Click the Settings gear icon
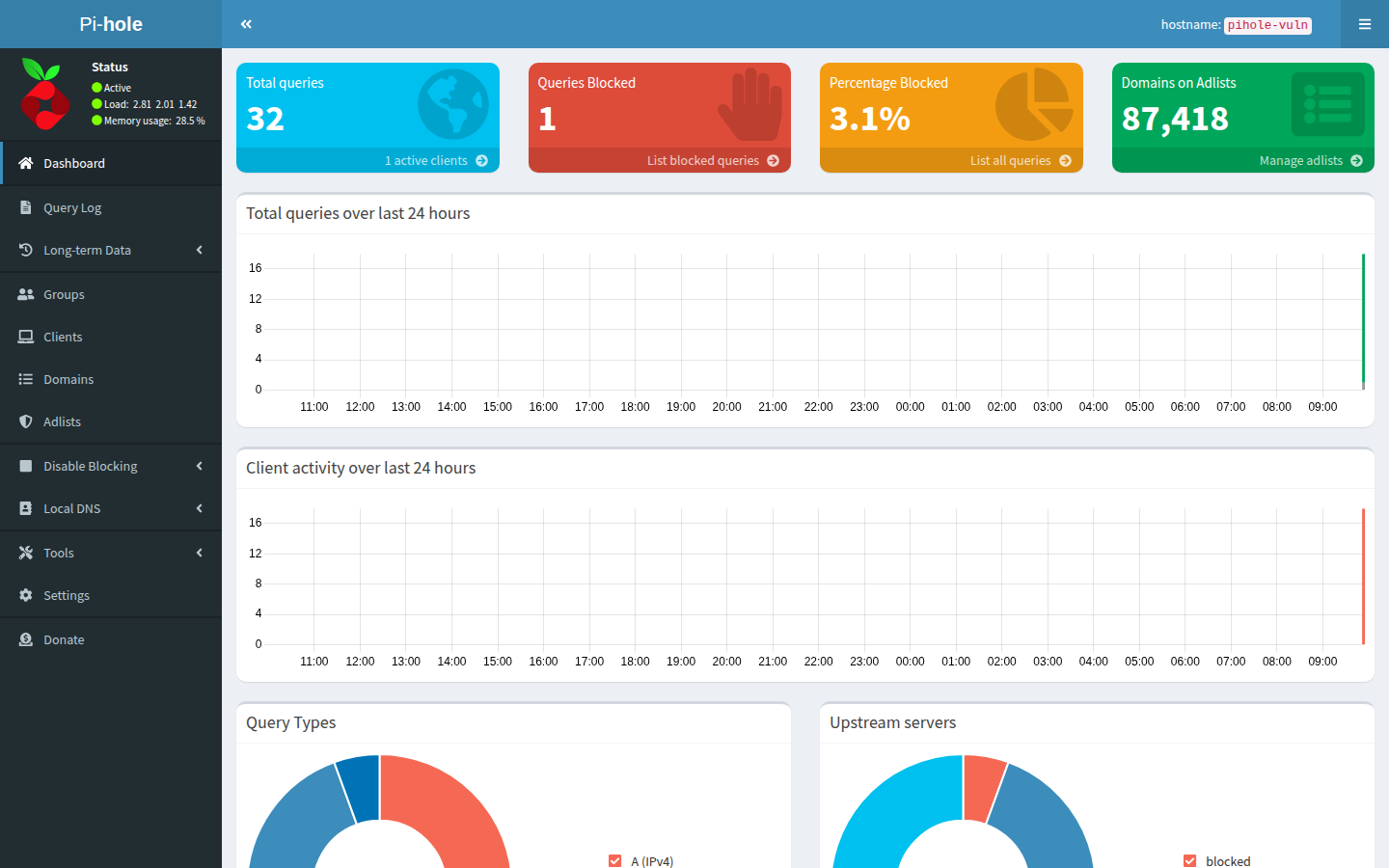The image size is (1389, 868). [26, 595]
